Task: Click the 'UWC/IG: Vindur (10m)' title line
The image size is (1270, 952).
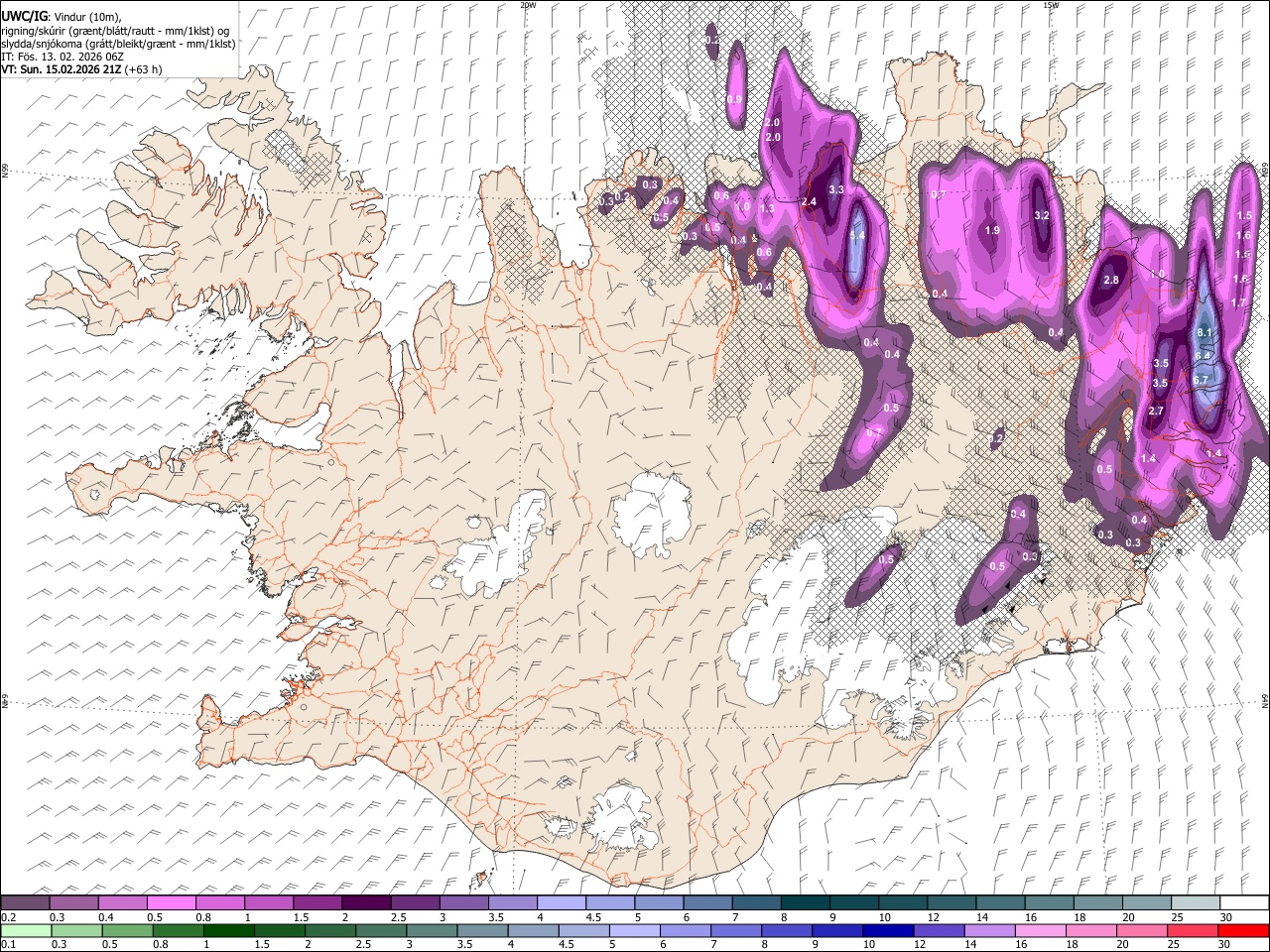Action: pyautogui.click(x=63, y=16)
